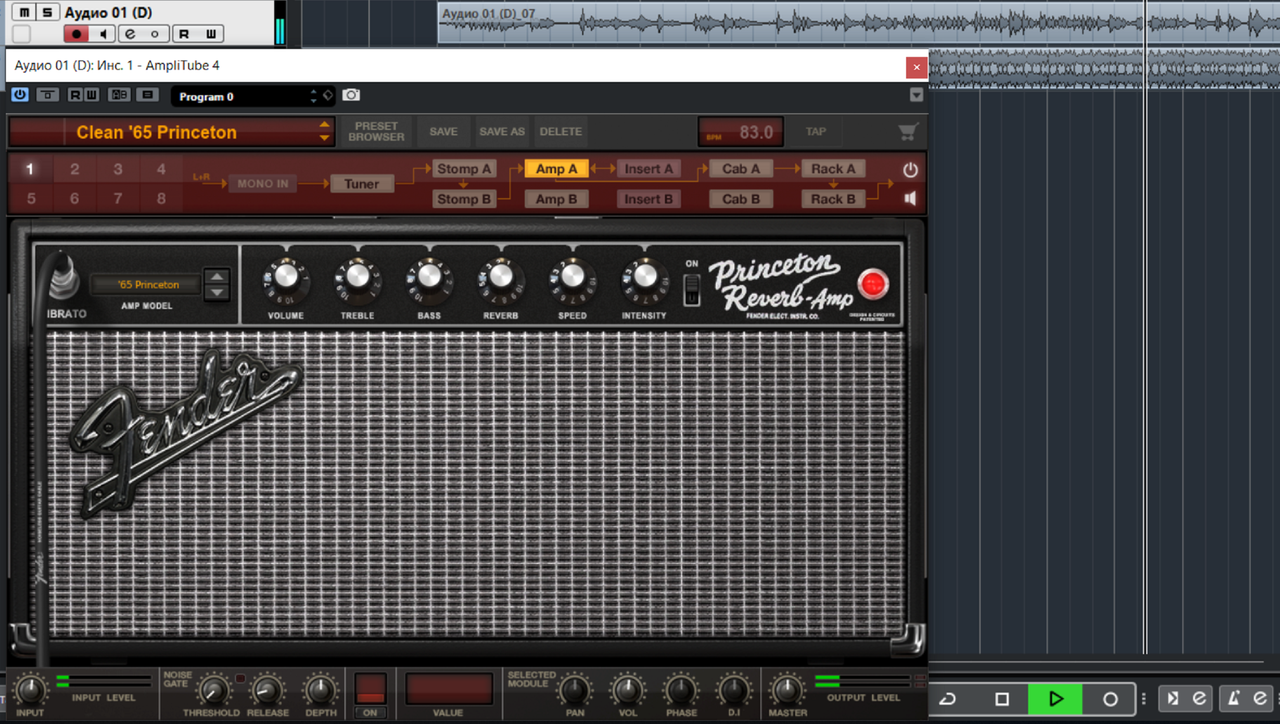Select preset slot 8
The height and width of the screenshot is (724, 1280).
(x=161, y=198)
